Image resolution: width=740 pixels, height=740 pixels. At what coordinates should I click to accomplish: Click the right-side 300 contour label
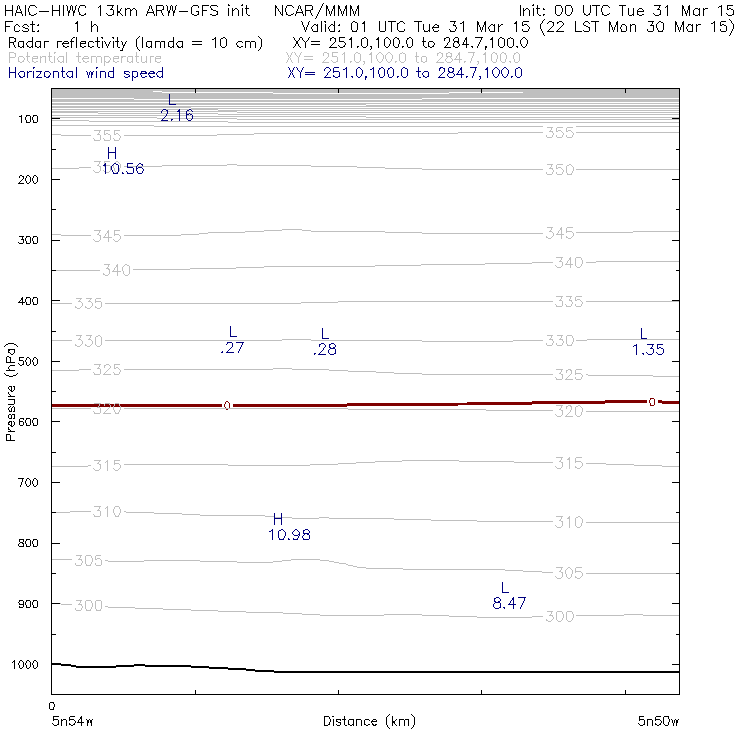(560, 616)
